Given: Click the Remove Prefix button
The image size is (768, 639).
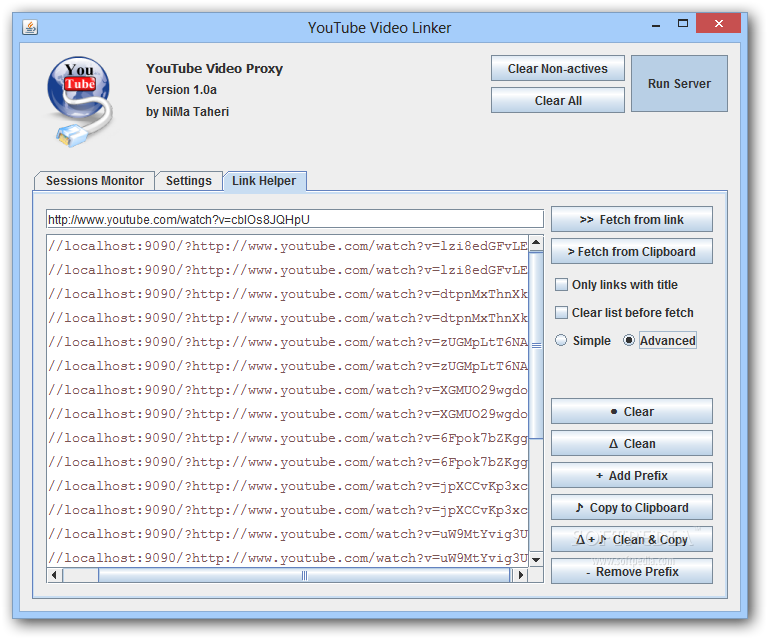Looking at the screenshot, I should (631, 571).
